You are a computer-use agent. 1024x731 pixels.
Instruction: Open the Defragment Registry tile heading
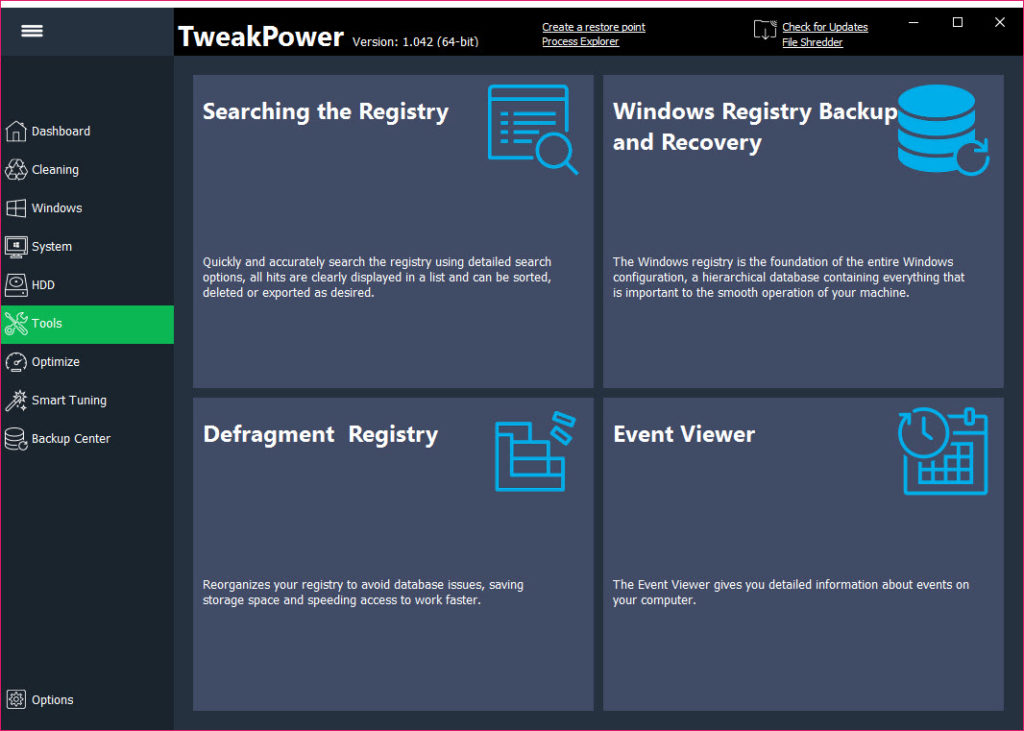point(320,434)
